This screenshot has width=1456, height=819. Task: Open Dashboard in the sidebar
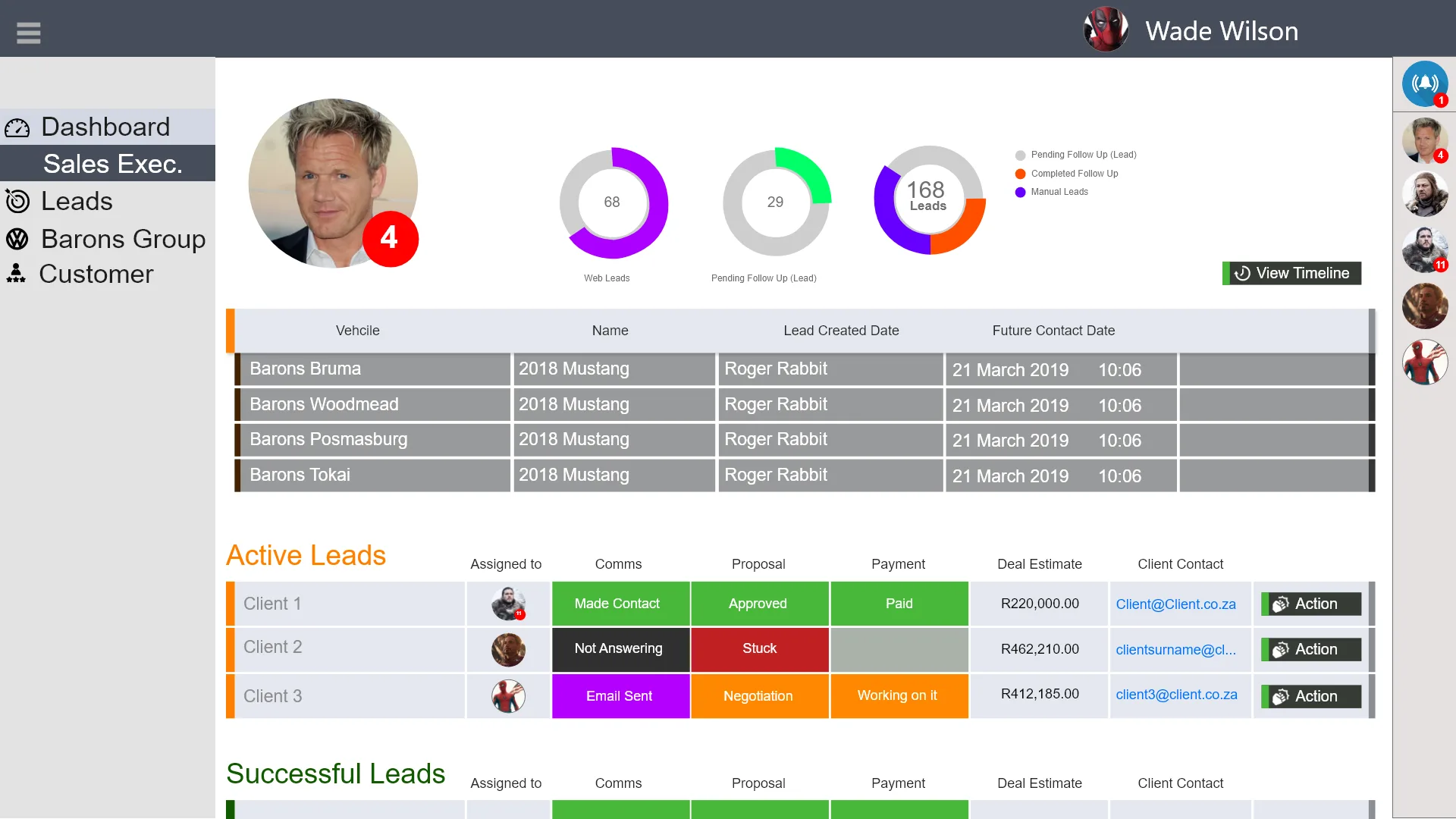tap(108, 127)
